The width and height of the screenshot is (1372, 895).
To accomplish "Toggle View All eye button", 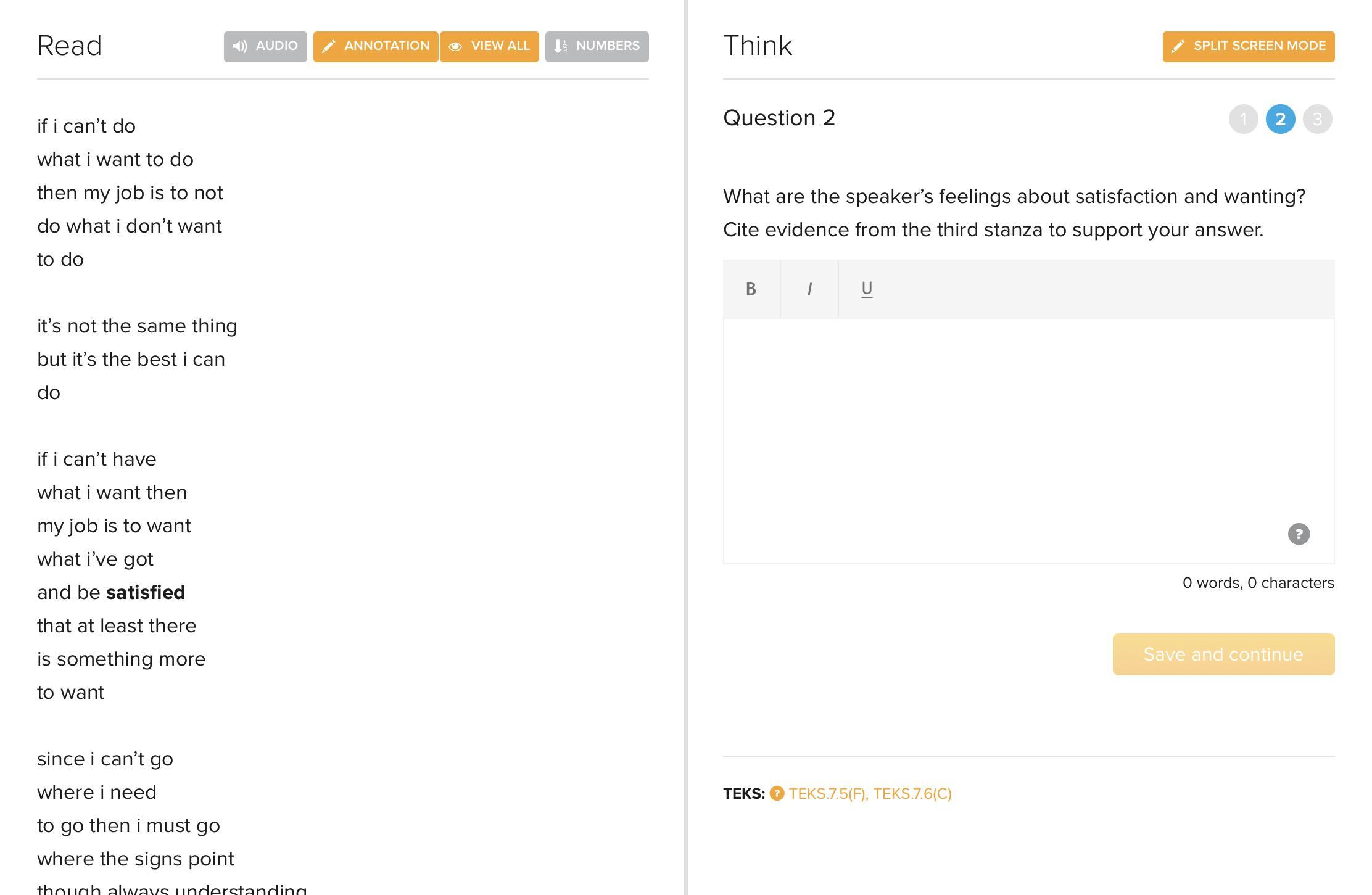I will pos(489,46).
